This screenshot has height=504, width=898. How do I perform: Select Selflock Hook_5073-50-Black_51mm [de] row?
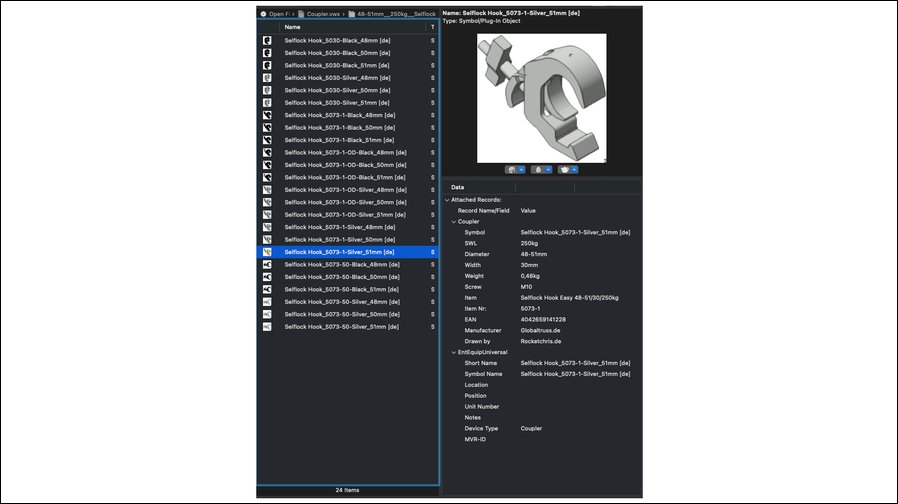(348, 290)
